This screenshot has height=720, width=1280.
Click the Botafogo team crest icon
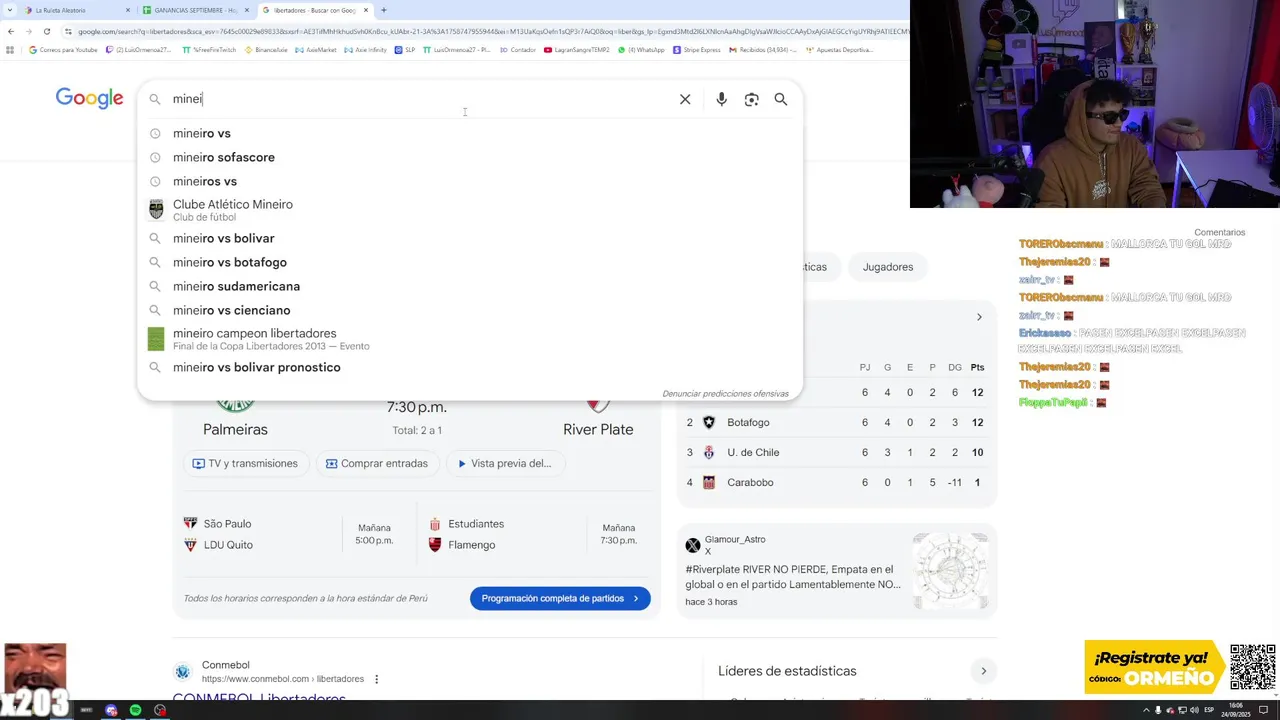click(709, 422)
